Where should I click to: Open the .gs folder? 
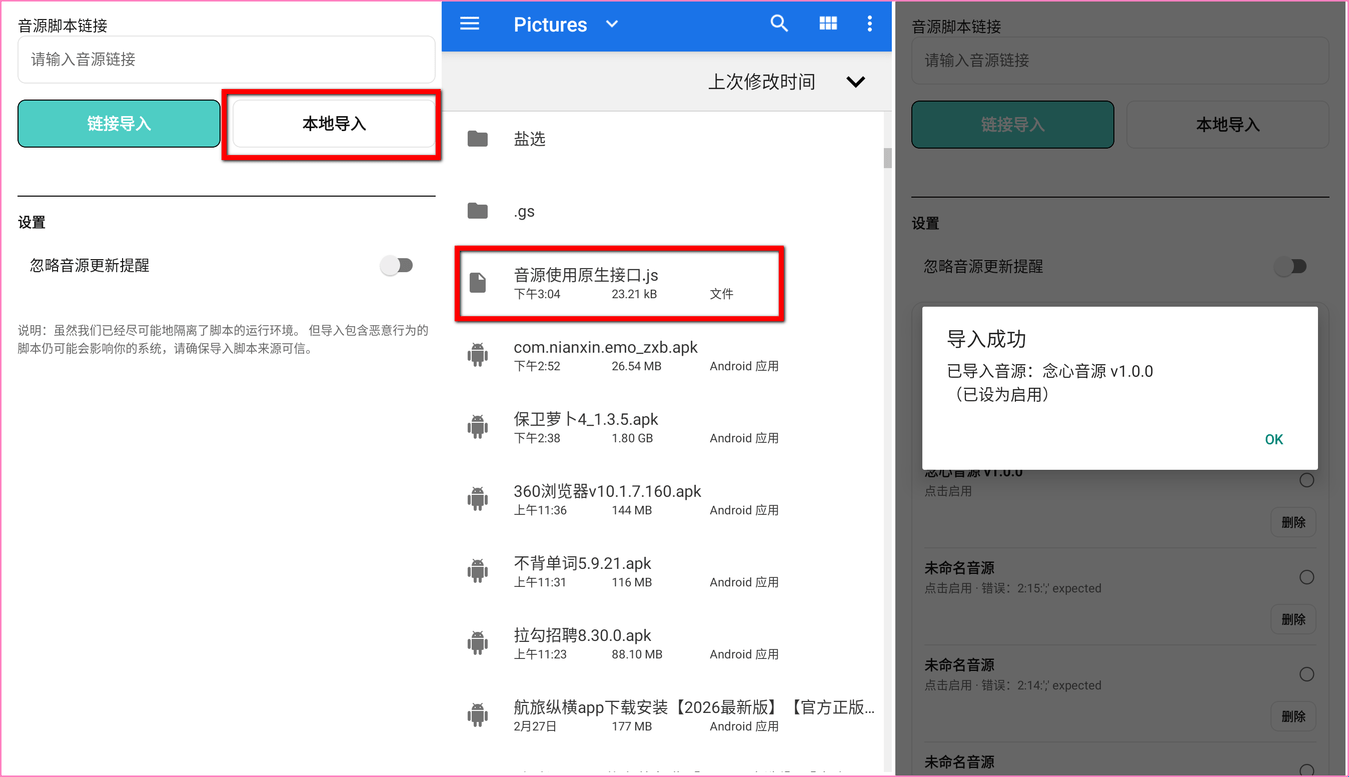point(524,211)
